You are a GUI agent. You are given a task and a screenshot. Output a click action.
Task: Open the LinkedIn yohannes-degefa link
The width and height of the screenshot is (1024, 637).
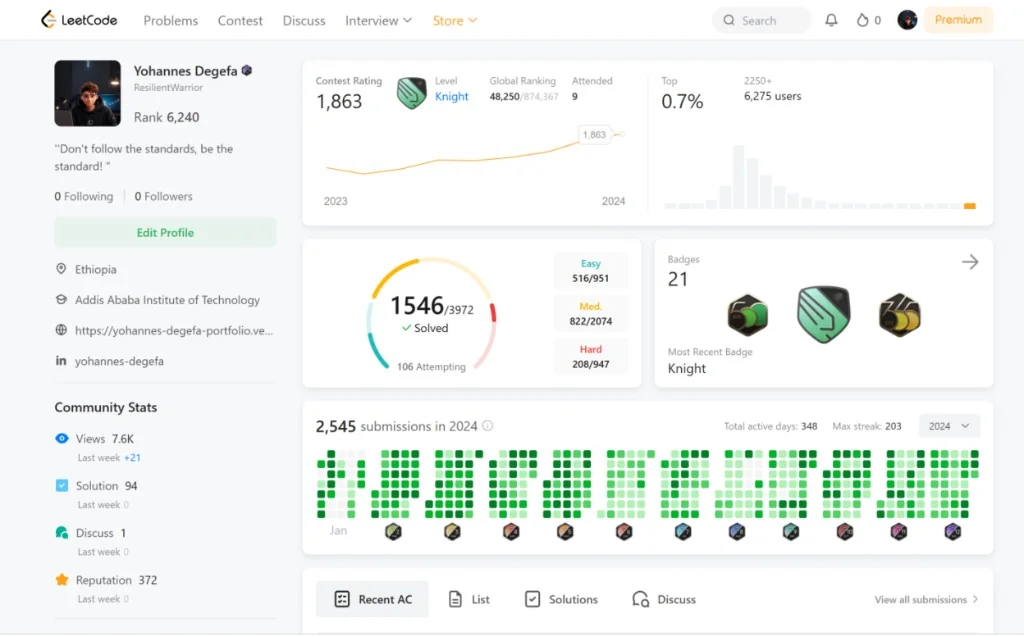pyautogui.click(x=119, y=361)
